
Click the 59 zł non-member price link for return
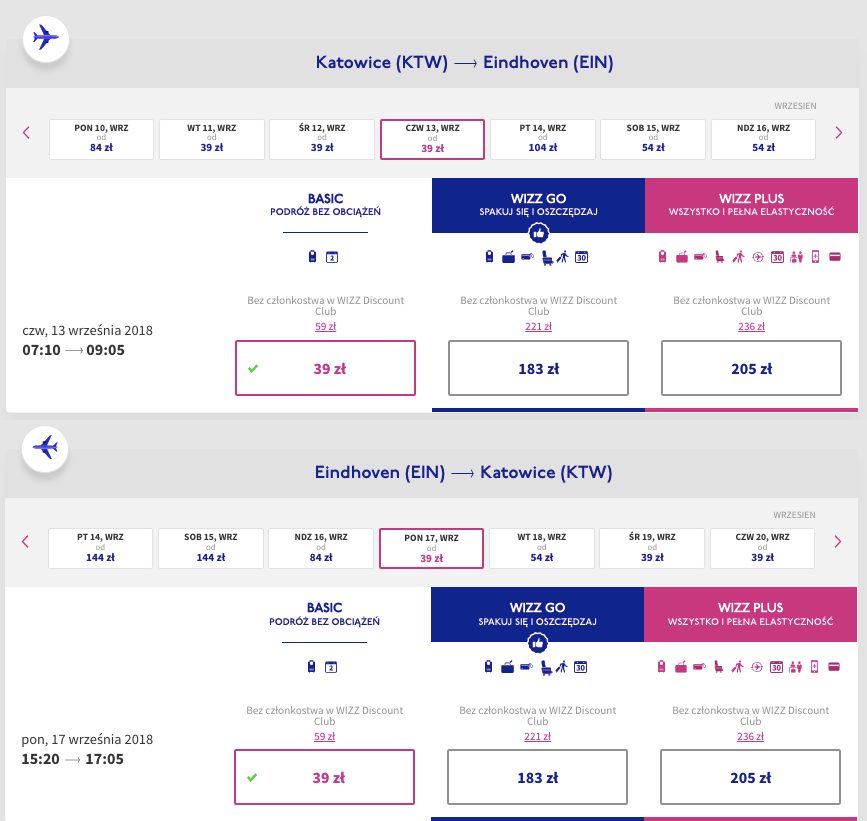coord(325,737)
